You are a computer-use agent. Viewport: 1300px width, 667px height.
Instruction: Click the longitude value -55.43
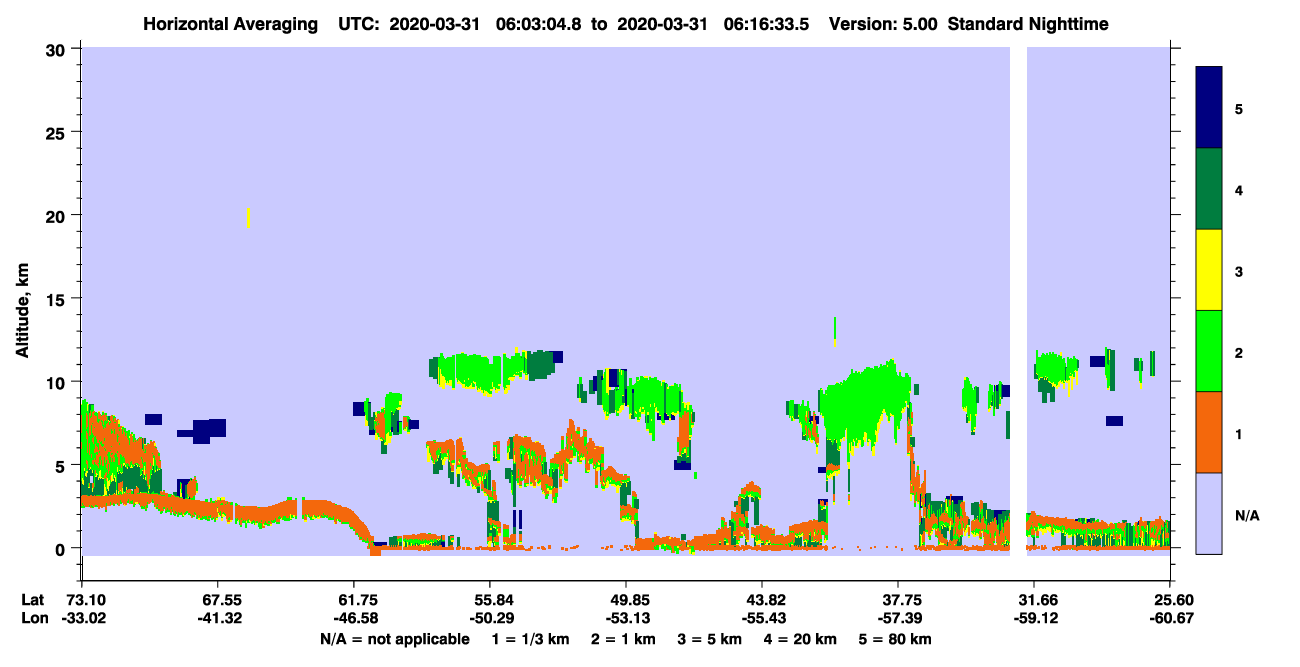(x=762, y=618)
